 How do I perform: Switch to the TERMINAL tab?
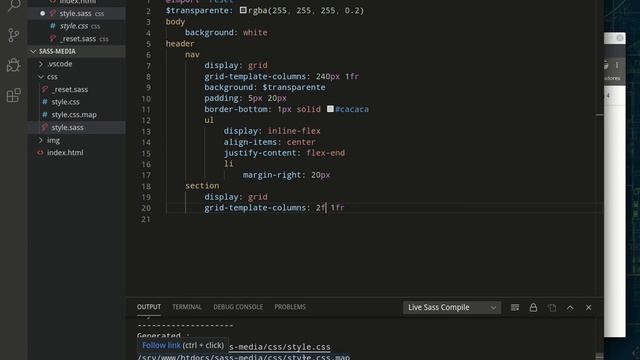point(187,307)
